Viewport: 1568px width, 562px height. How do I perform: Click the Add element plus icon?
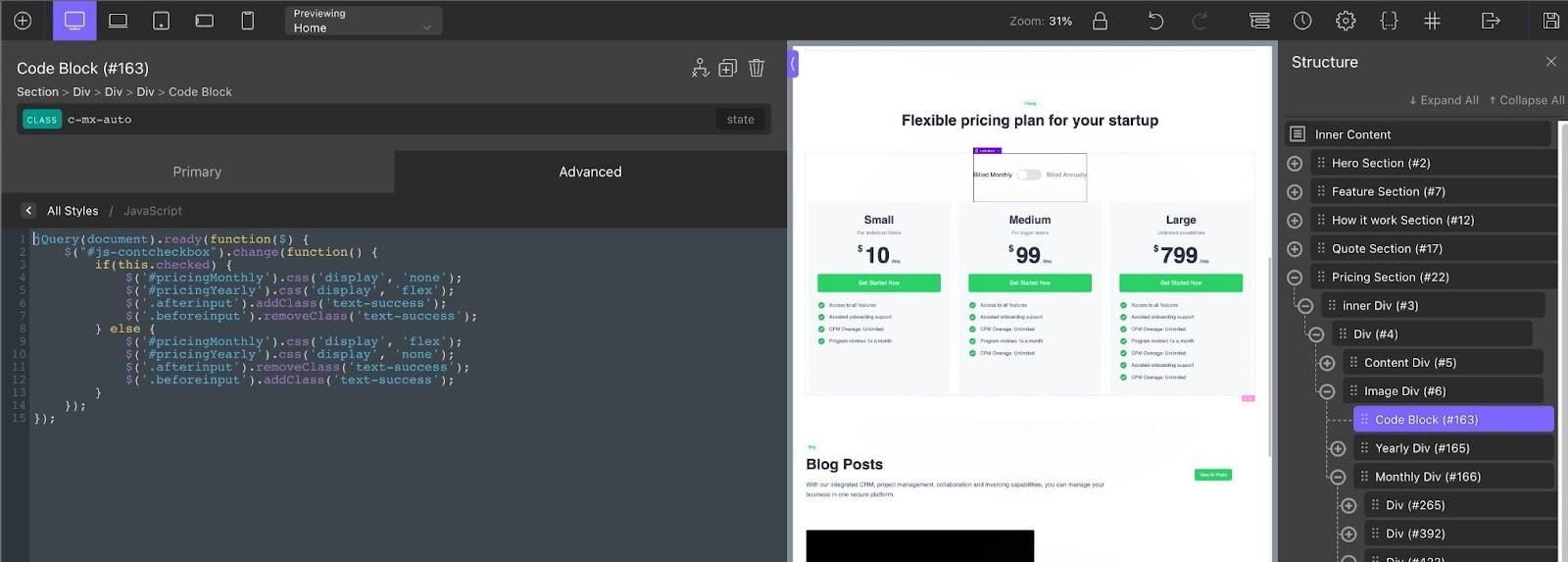click(x=23, y=21)
